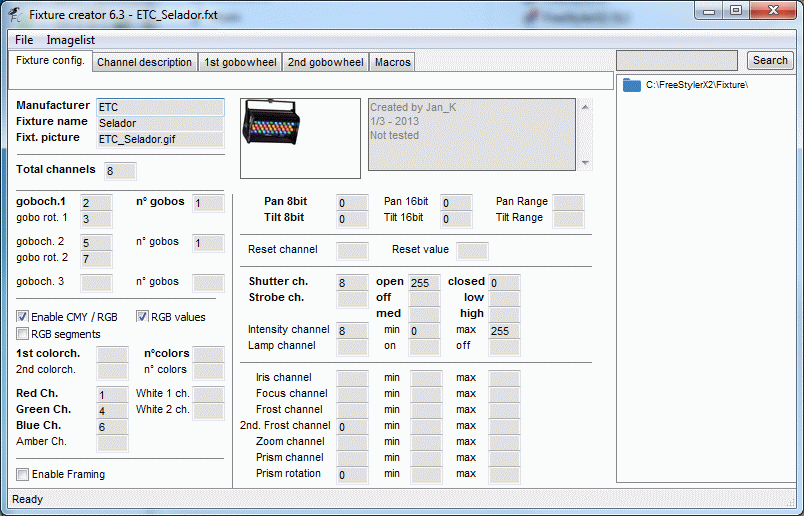Click the Search button
The height and width of the screenshot is (516, 804).
(x=770, y=61)
